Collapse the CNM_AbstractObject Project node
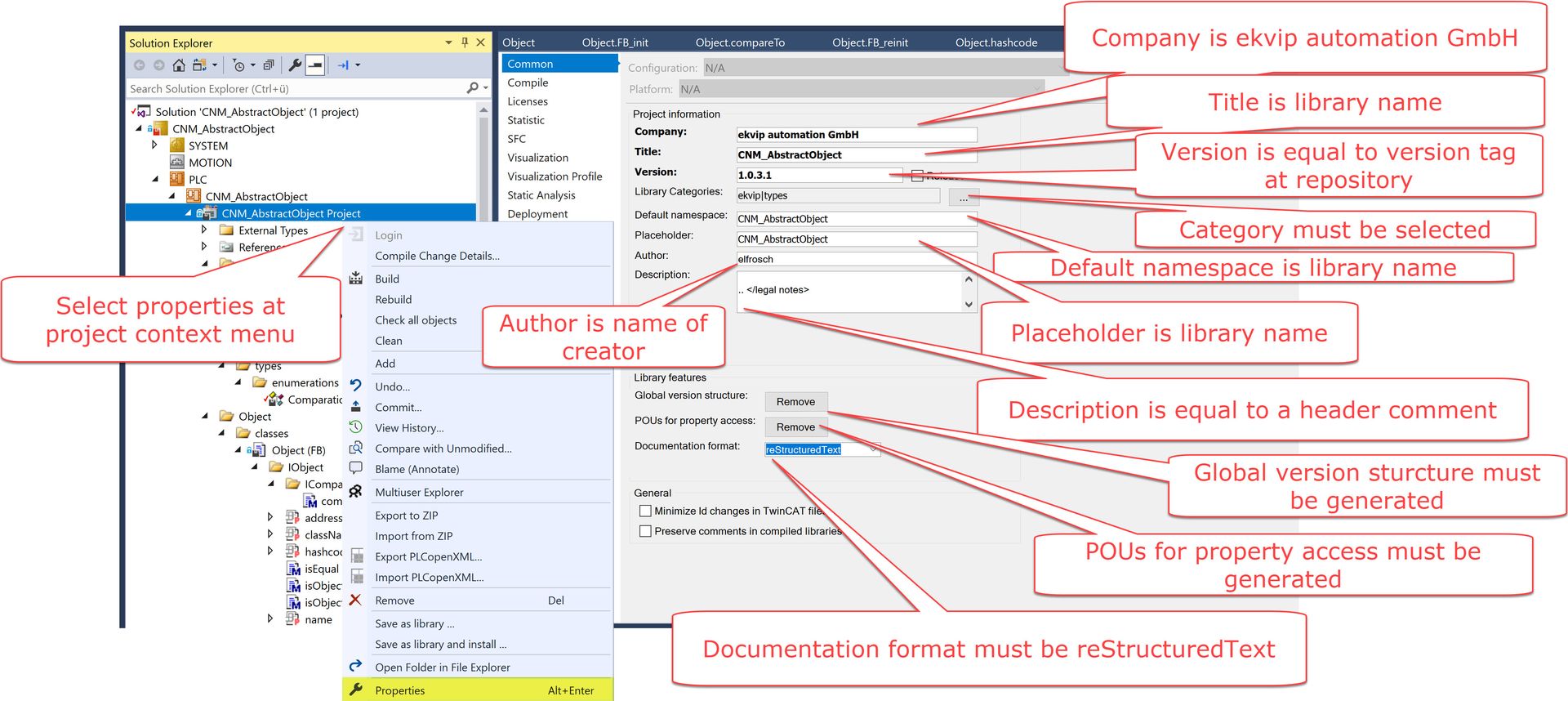The height and width of the screenshot is (701, 1568). tap(189, 213)
